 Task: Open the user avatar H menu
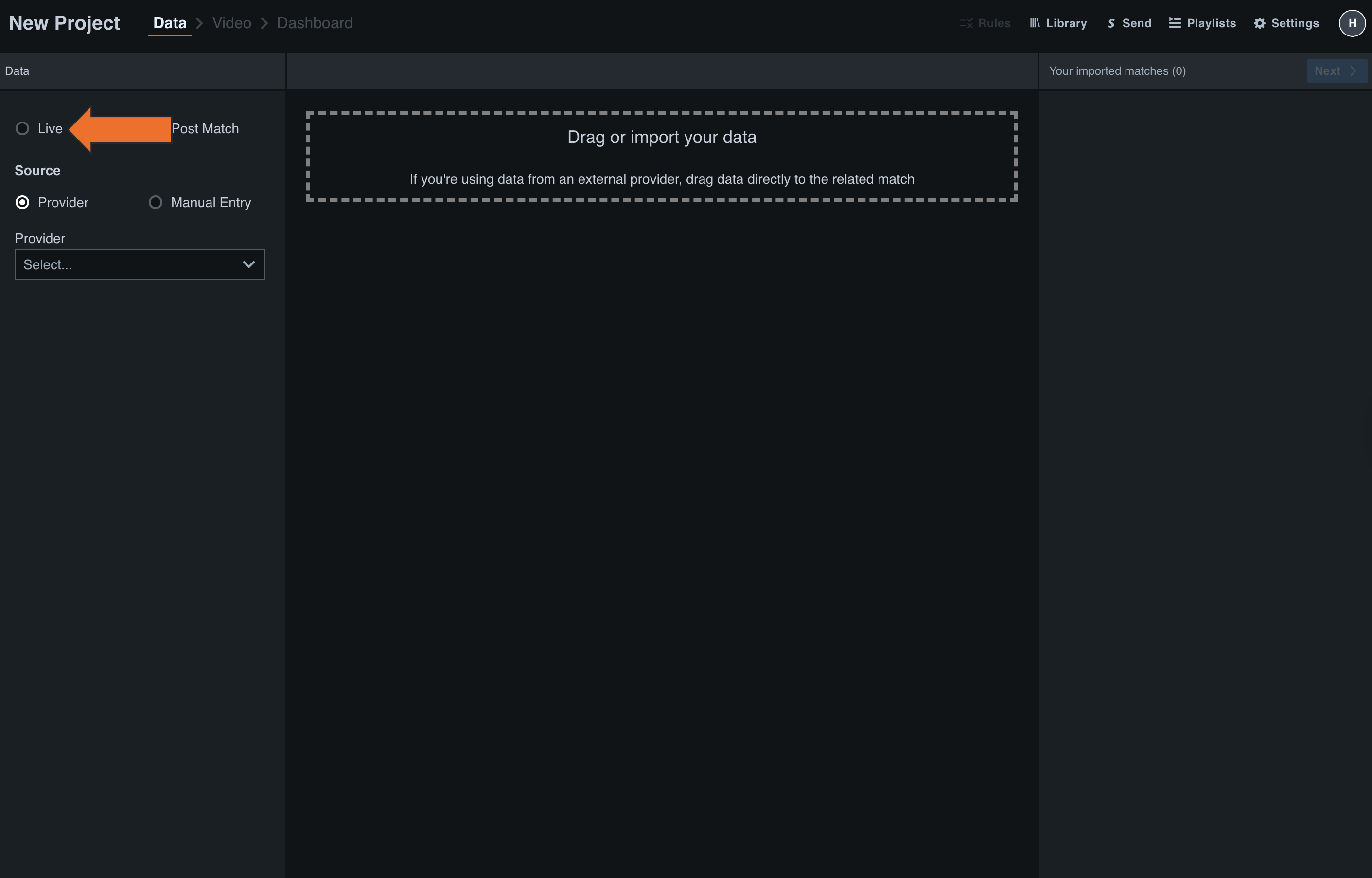(1352, 23)
